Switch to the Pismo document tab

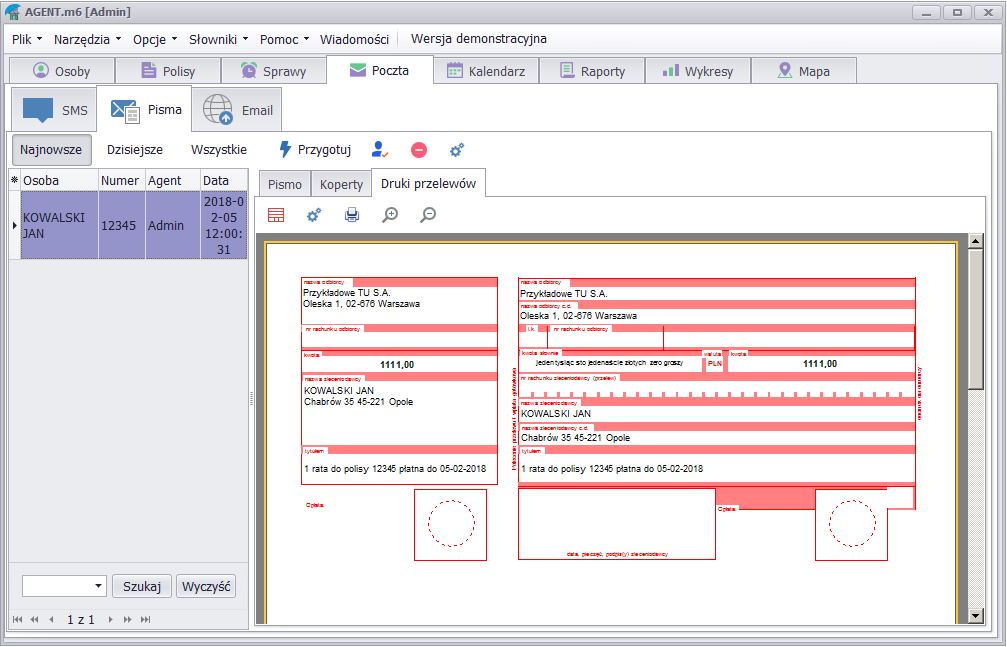pyautogui.click(x=285, y=184)
